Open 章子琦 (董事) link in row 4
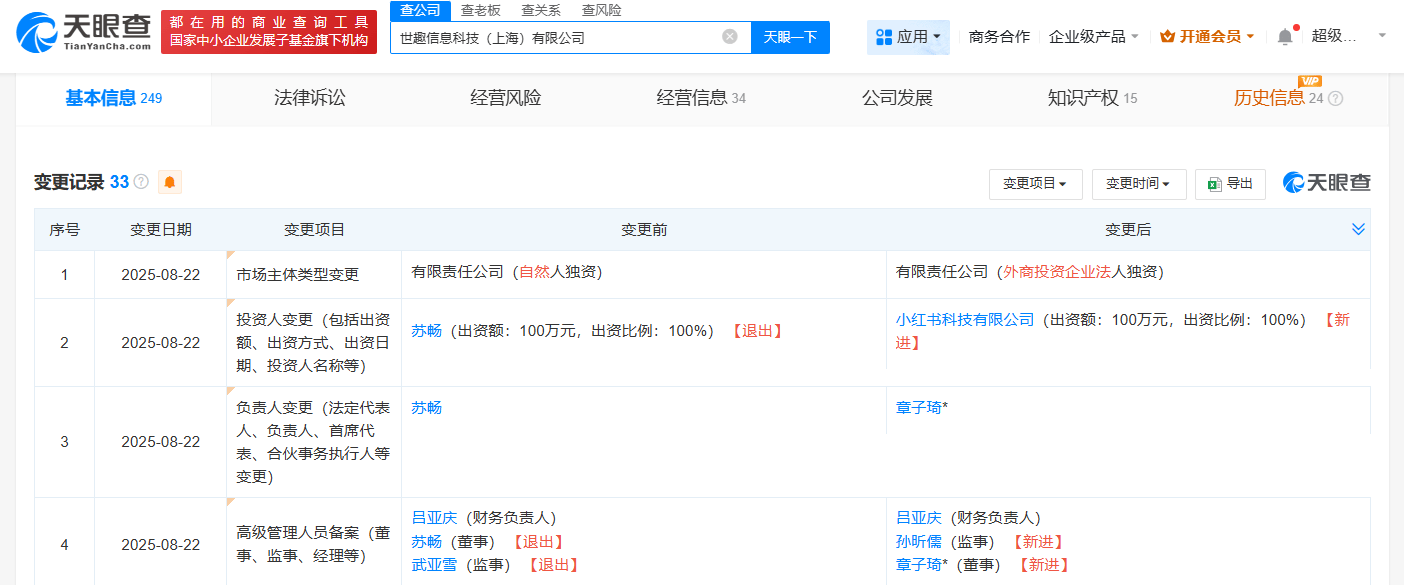Screen dimensions: 1404x585 coord(919,566)
